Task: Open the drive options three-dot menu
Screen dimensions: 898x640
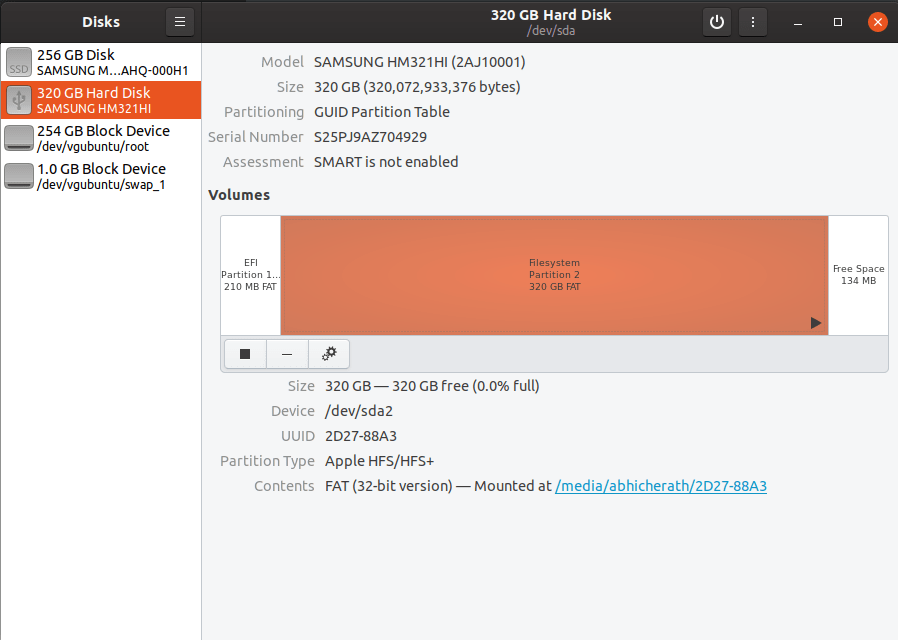Action: (752, 21)
